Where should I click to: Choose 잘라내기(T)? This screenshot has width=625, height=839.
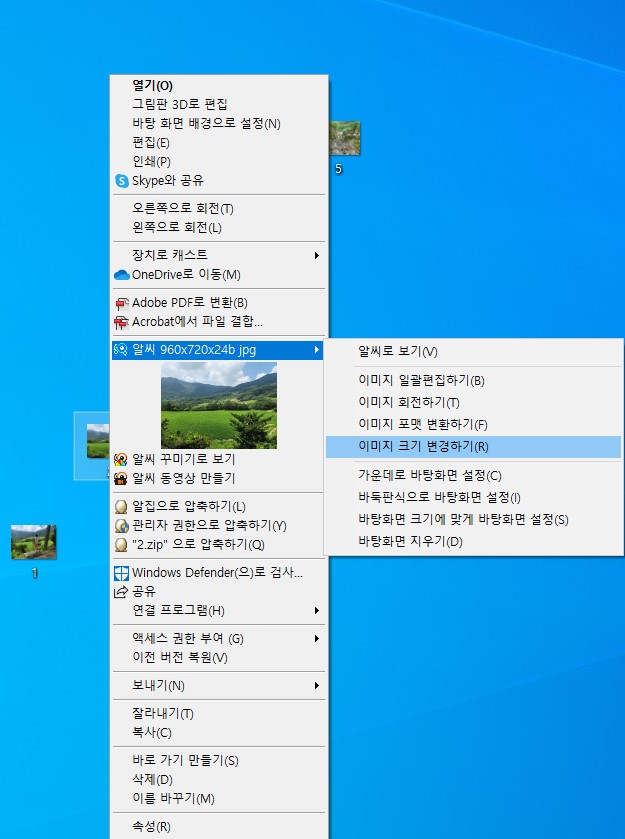coord(219,714)
